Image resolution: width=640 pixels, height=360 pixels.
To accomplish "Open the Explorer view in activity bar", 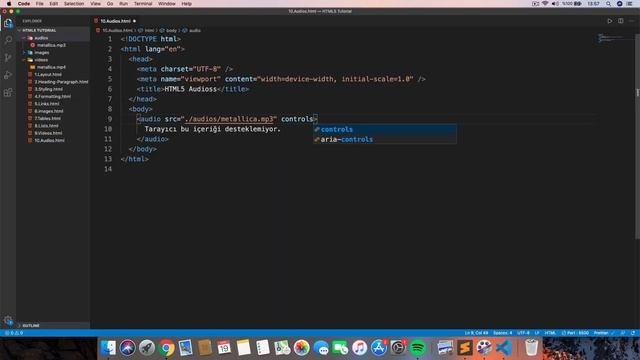I will 8,23.
